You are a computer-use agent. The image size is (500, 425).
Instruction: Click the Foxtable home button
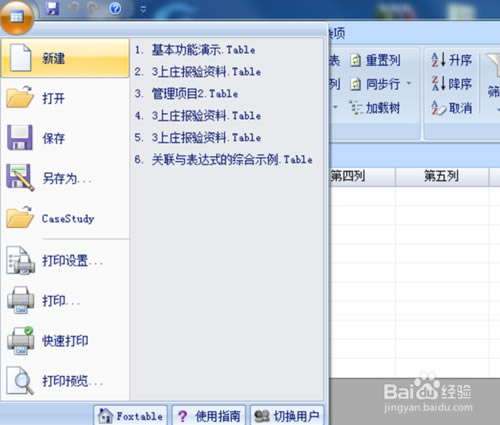tap(130, 415)
